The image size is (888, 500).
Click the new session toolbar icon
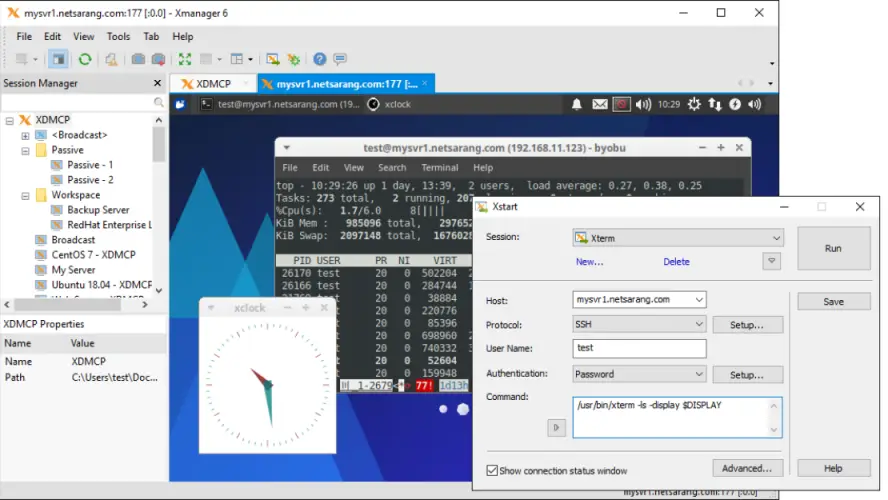[x=22, y=59]
